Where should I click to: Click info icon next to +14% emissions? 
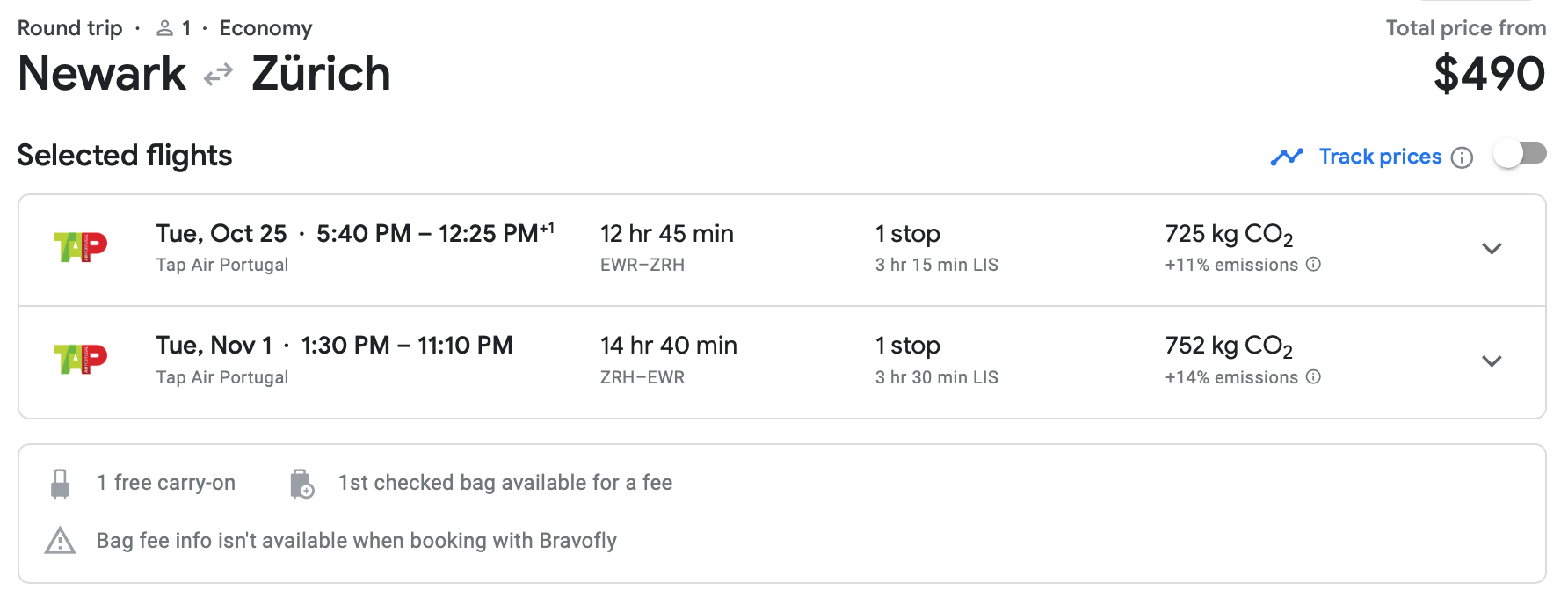pyautogui.click(x=1313, y=377)
